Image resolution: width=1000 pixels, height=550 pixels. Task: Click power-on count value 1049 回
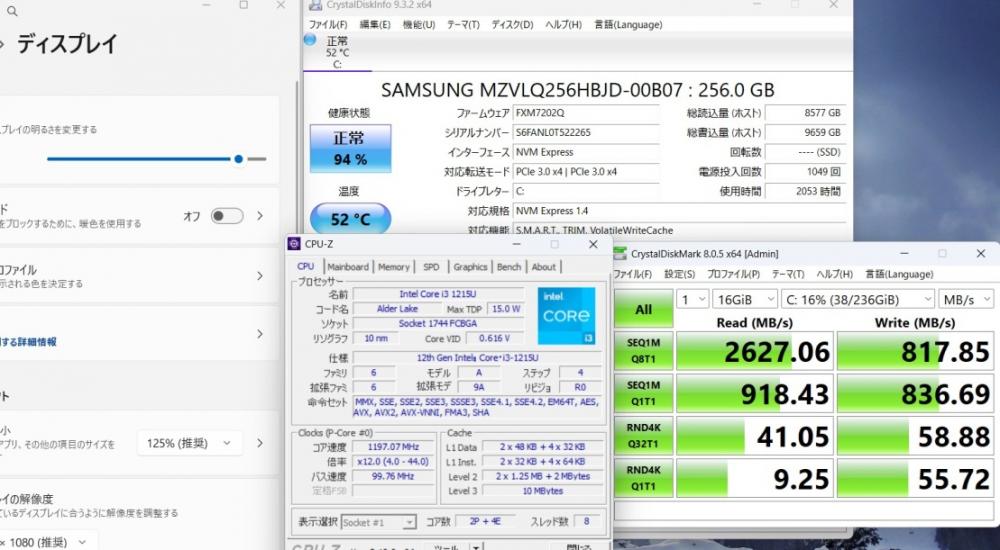point(805,172)
